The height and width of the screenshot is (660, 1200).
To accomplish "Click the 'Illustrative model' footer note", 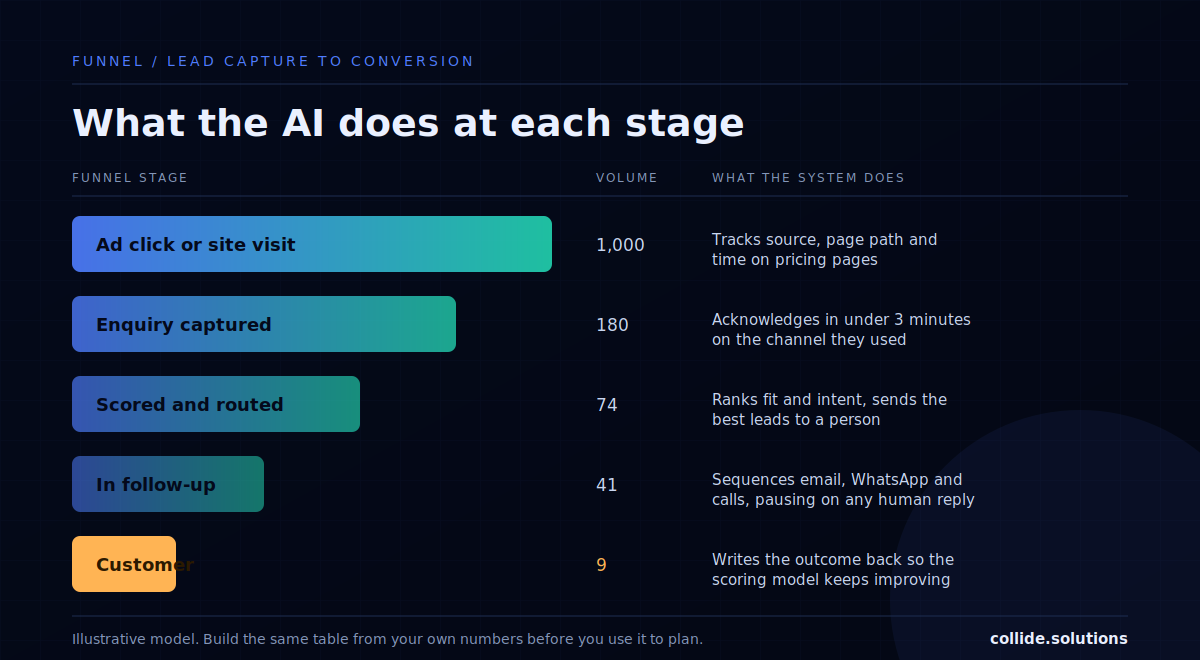I will [x=387, y=639].
